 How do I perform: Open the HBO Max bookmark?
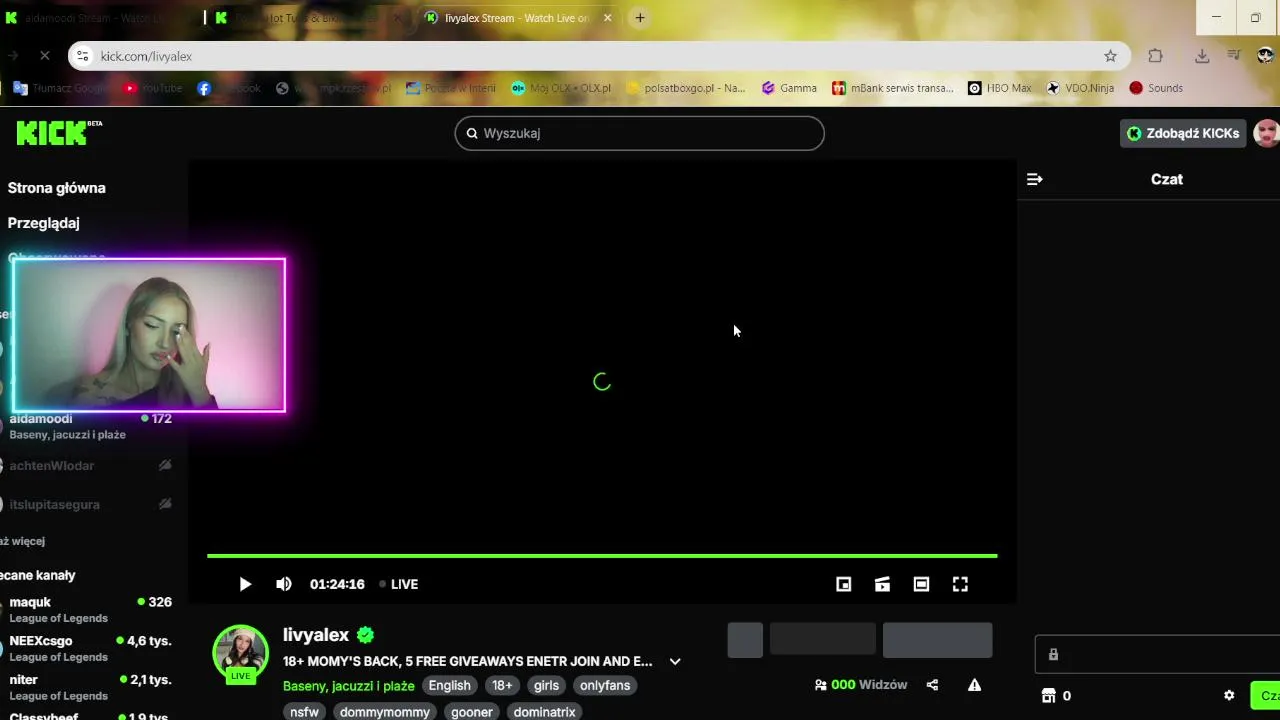coord(999,88)
